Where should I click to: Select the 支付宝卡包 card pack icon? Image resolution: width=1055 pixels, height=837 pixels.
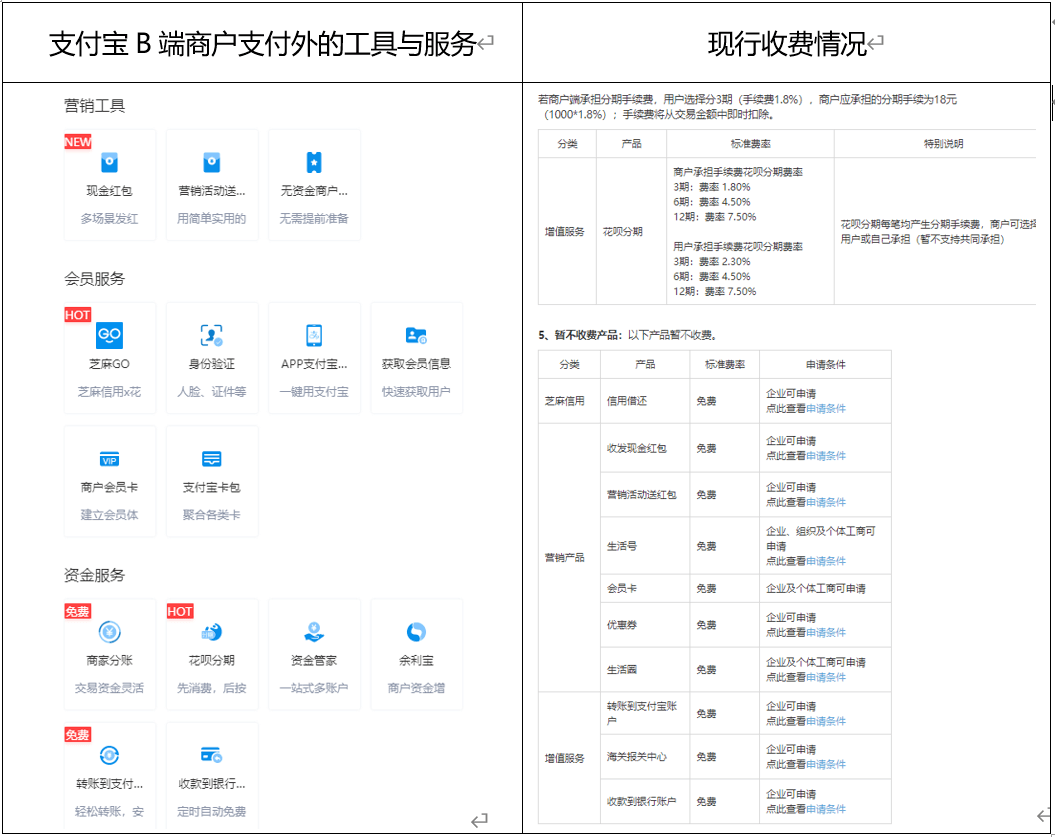(211, 459)
